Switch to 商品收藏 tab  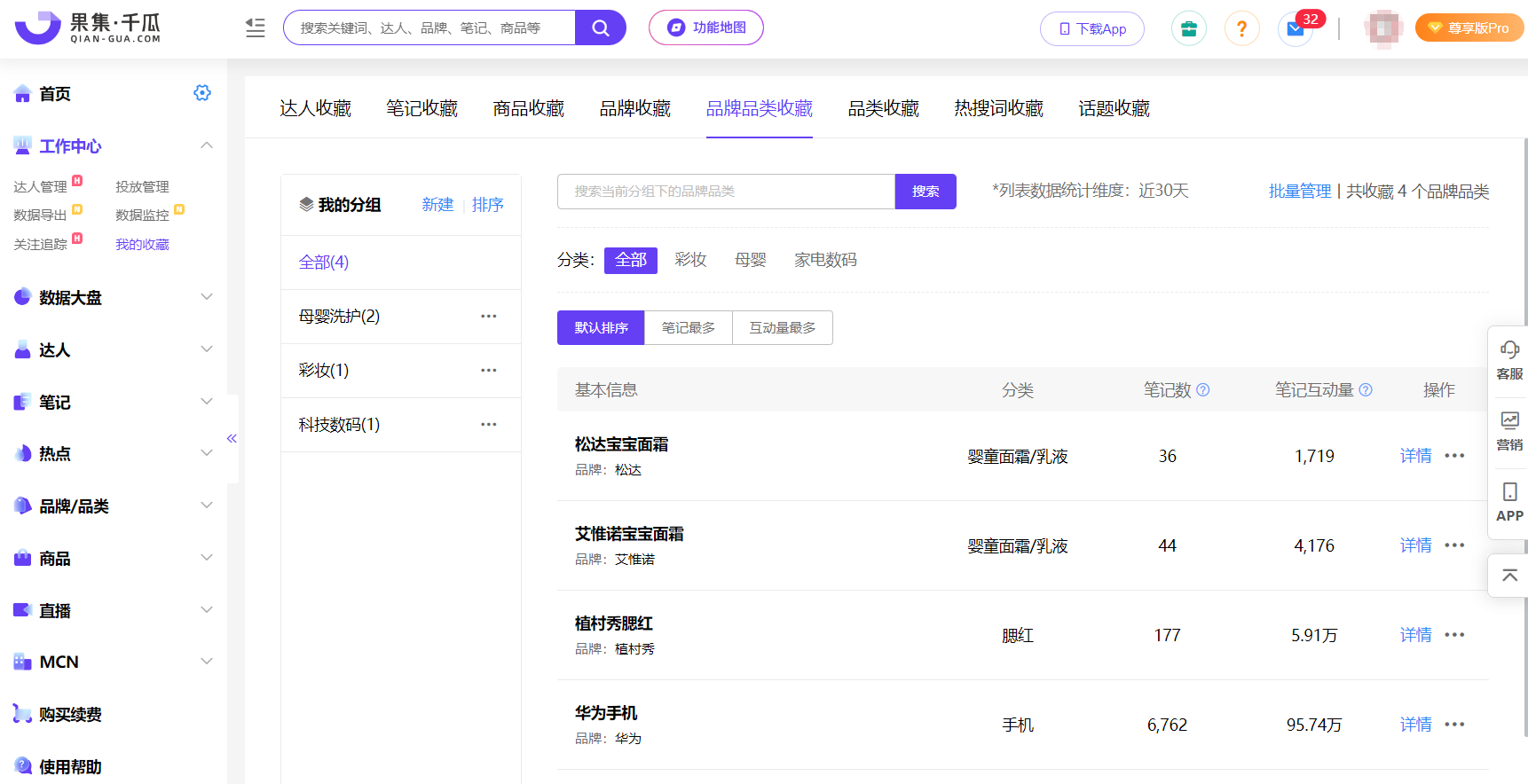pos(529,108)
